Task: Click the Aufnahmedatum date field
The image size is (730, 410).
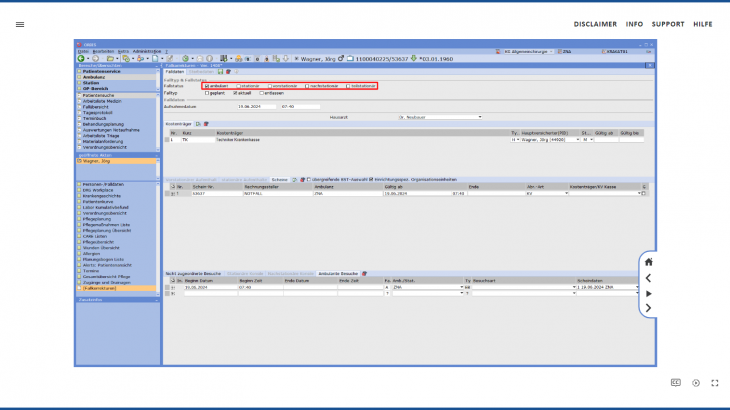Action: click(255, 105)
